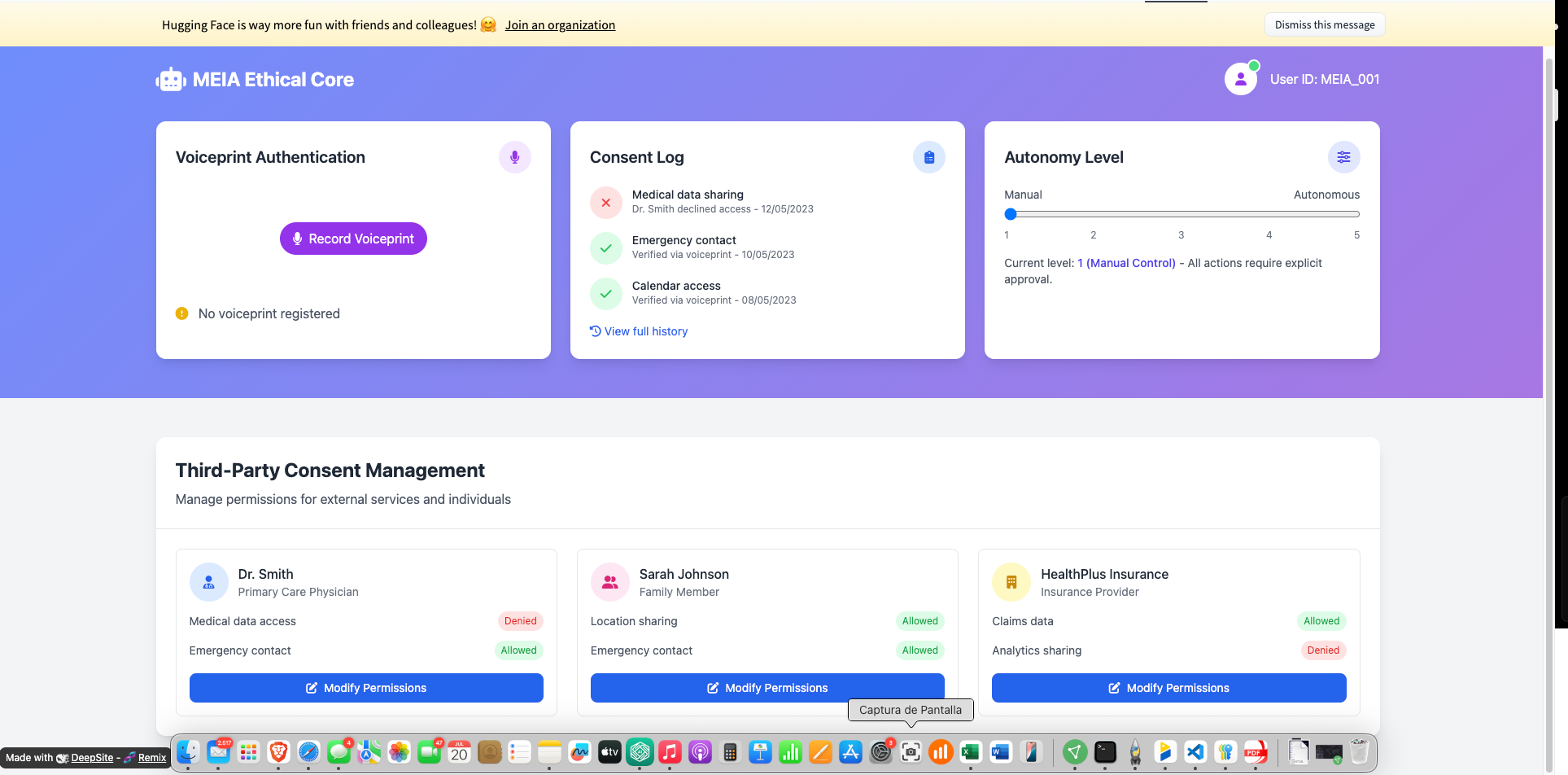Screen dimensions: 1568x775
Task: Click the Record Voiceprint button
Action: [x=353, y=239]
